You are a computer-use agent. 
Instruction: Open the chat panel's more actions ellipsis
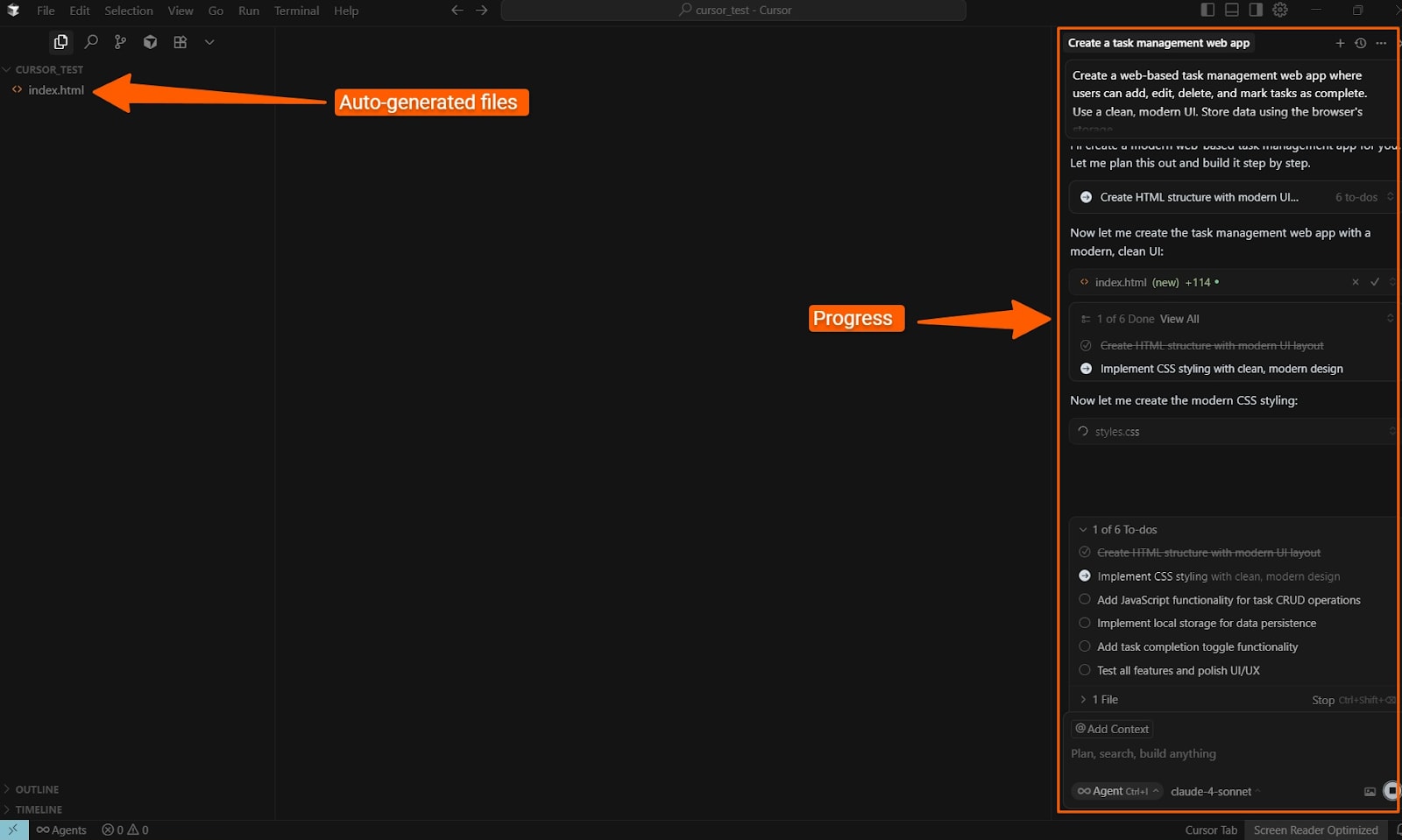[1381, 43]
